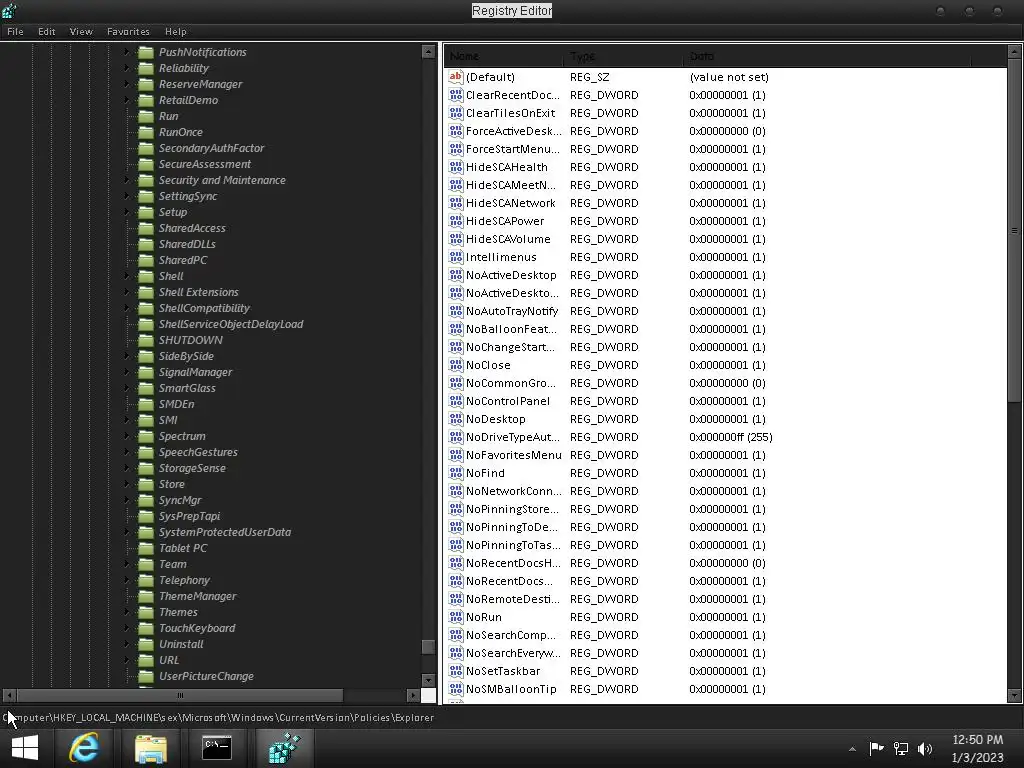Expand the SettingSync key
This screenshot has width=1024, height=768.
pyautogui.click(x=127, y=196)
